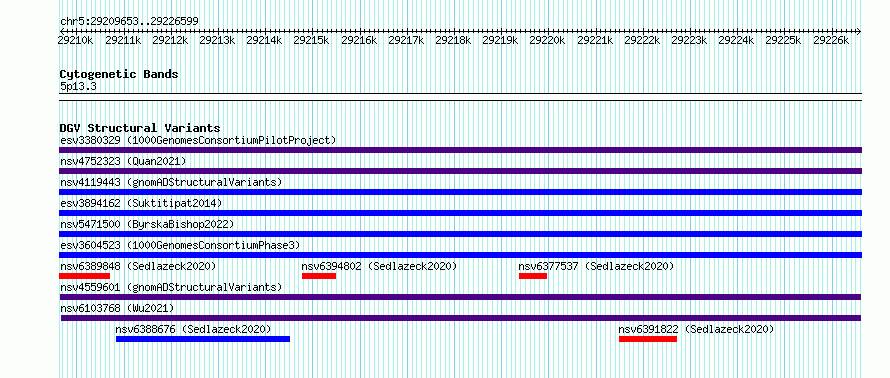Click the nsv5471500 blue variant bar
Screen dimensions: 890x378
[460, 234]
